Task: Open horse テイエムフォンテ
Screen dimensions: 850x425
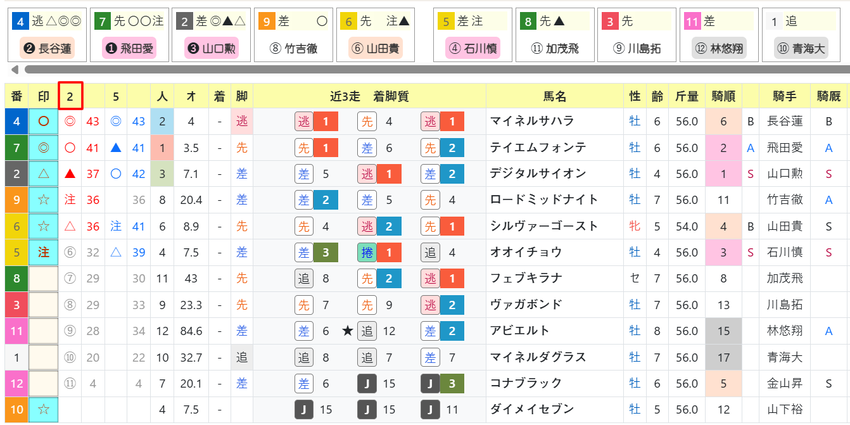Action: 537,147
